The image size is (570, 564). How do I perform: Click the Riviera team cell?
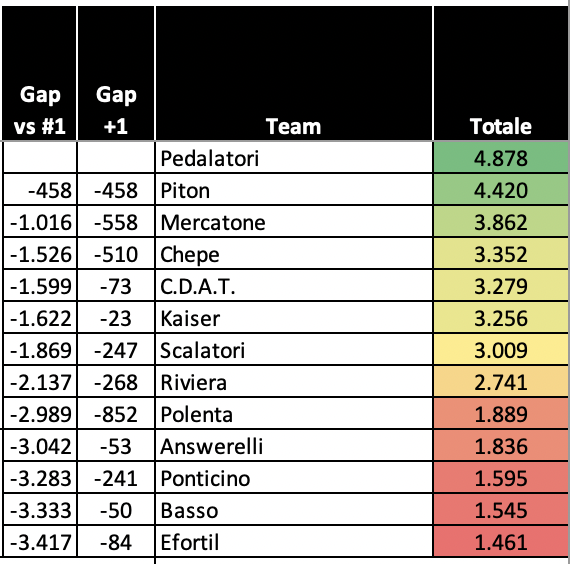(294, 382)
